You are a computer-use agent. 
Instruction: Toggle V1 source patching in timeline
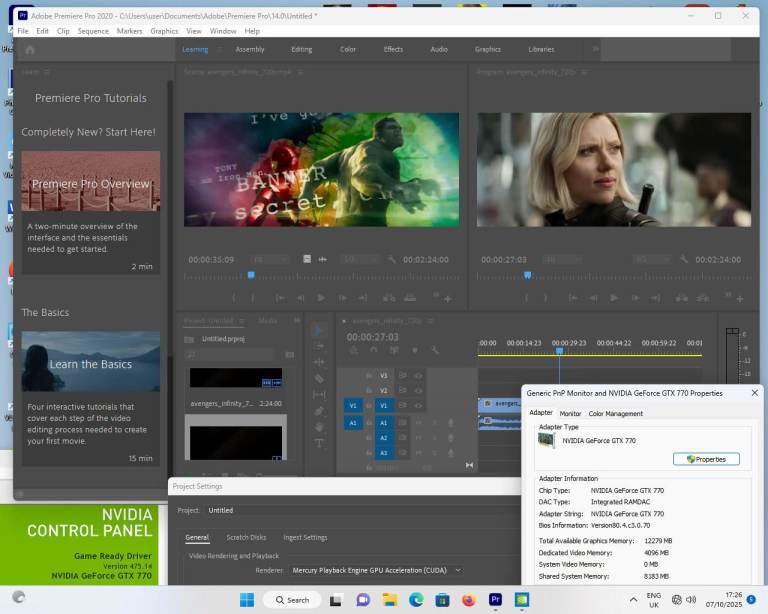click(x=352, y=406)
